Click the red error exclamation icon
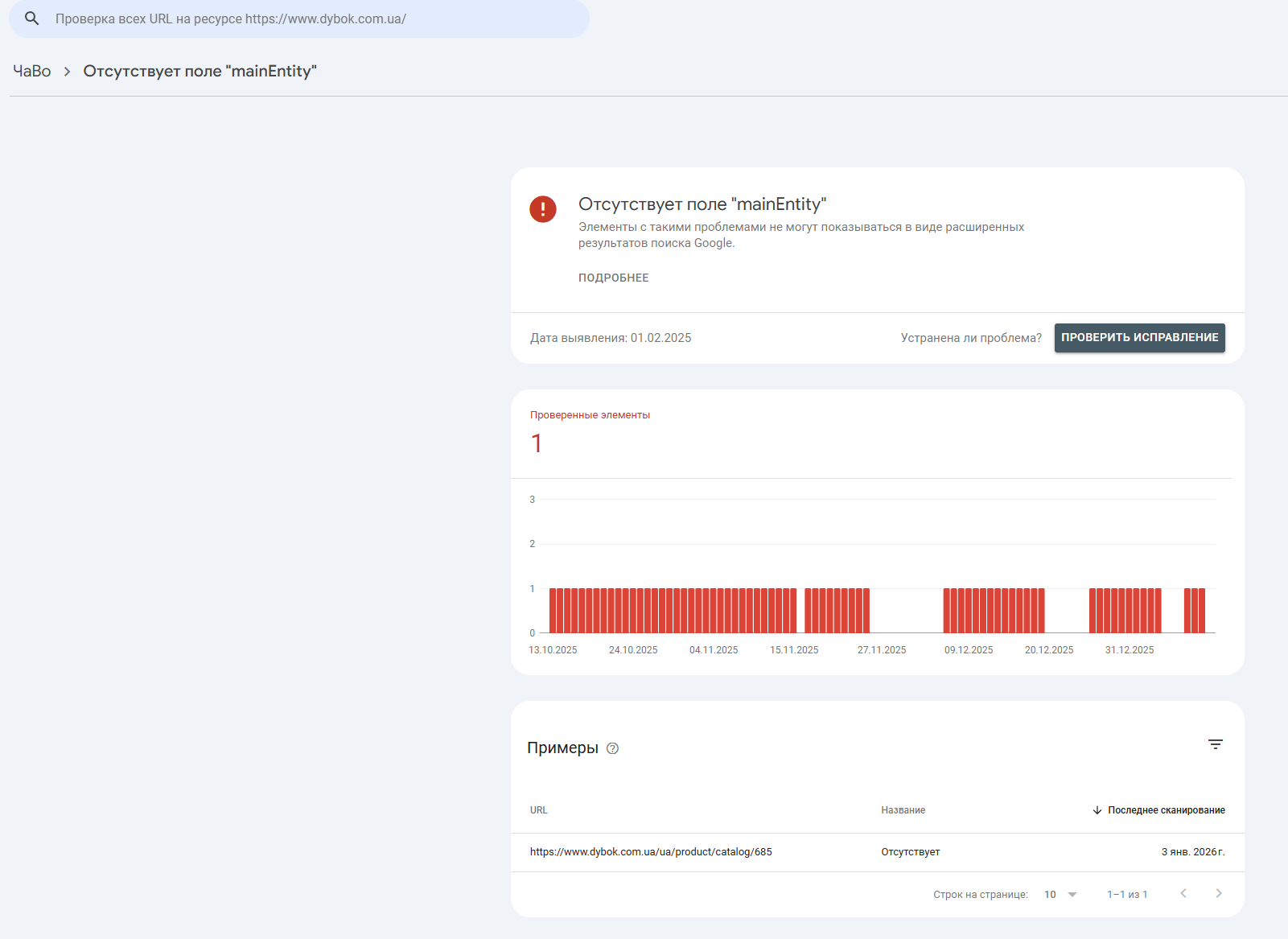Screen dimensions: 1288x939 coord(543,209)
